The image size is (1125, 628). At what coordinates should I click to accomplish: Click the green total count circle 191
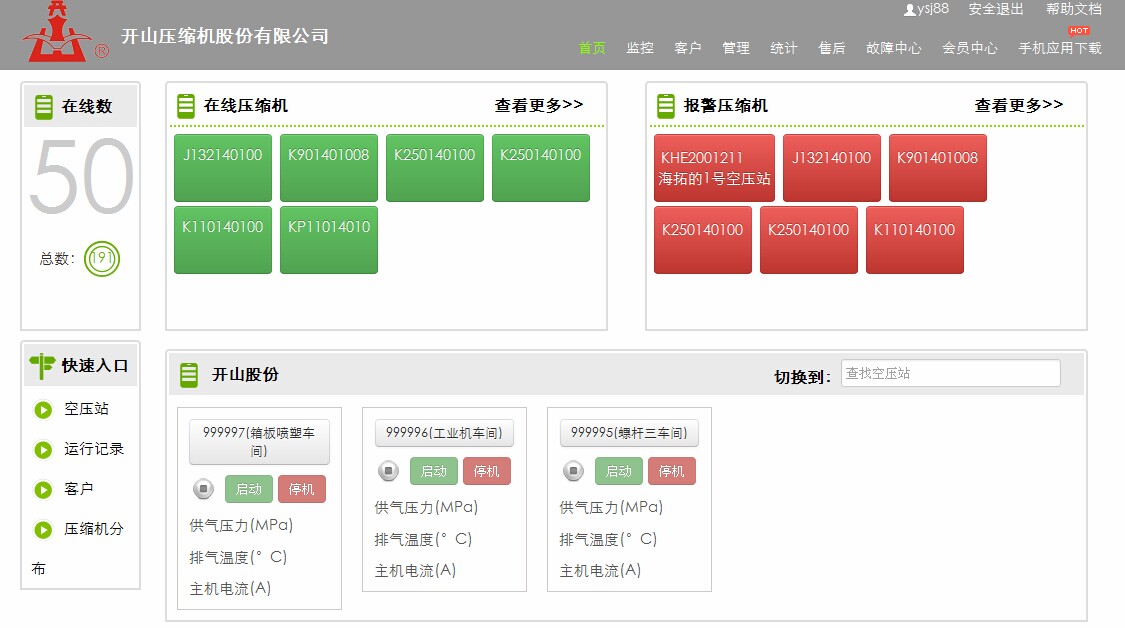click(x=102, y=259)
